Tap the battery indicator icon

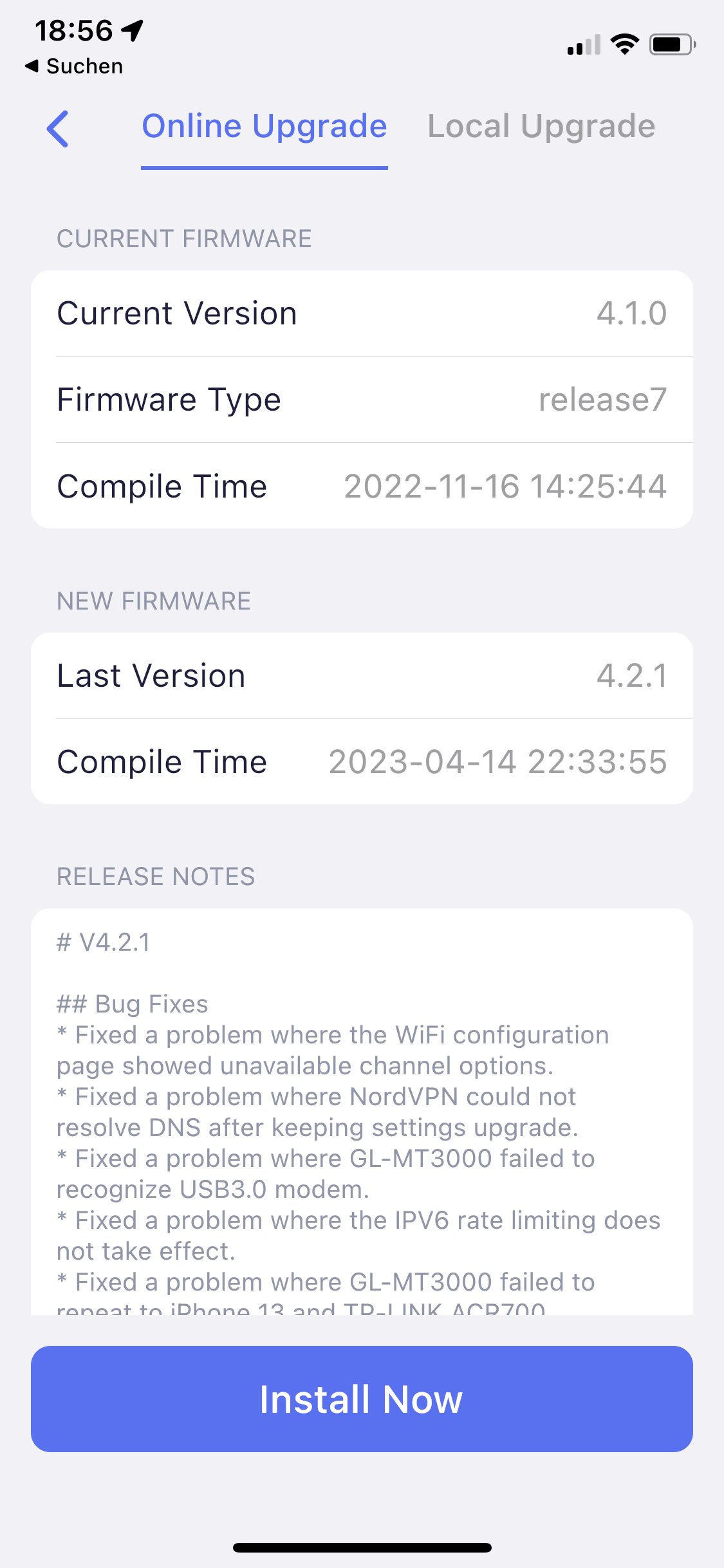[673, 44]
